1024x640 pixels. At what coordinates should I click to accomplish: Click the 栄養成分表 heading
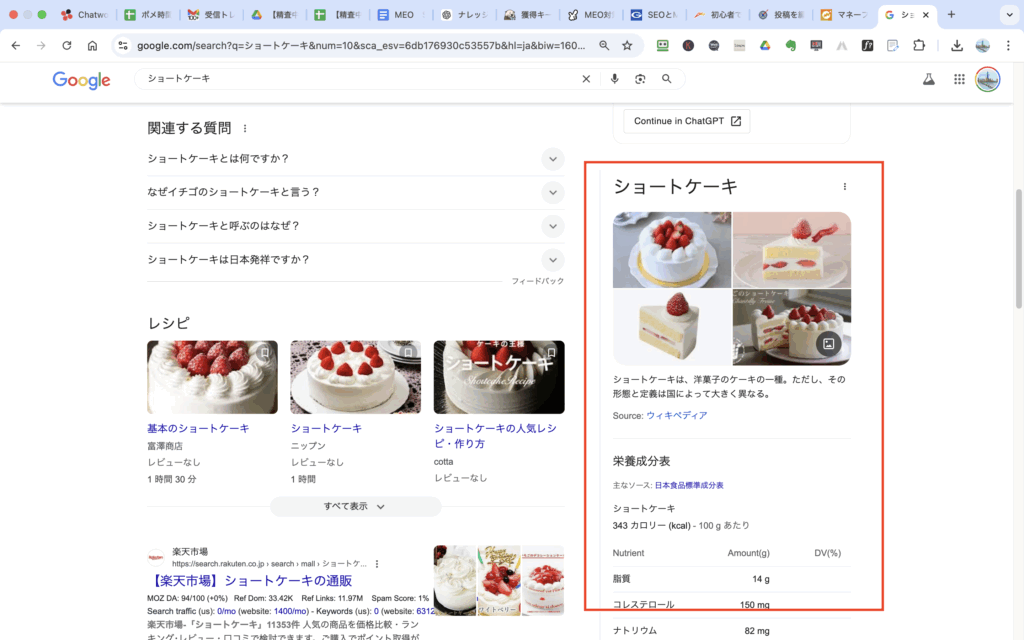click(641, 461)
